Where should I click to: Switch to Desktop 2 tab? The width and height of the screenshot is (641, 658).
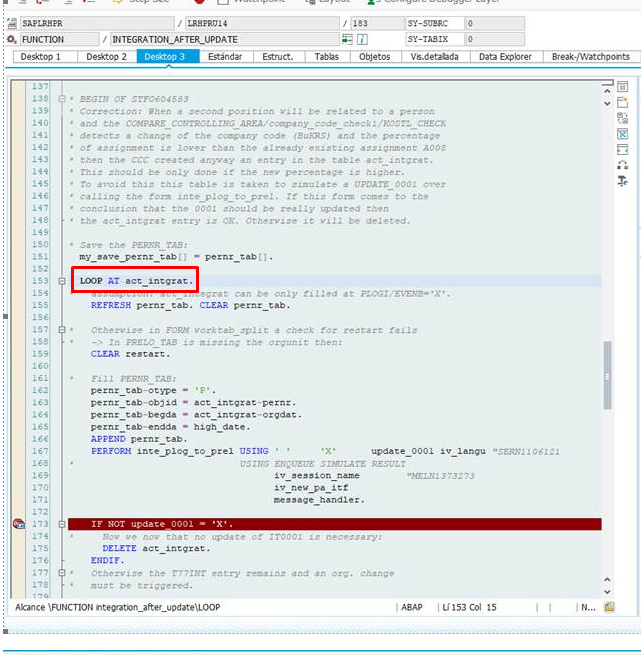(107, 57)
